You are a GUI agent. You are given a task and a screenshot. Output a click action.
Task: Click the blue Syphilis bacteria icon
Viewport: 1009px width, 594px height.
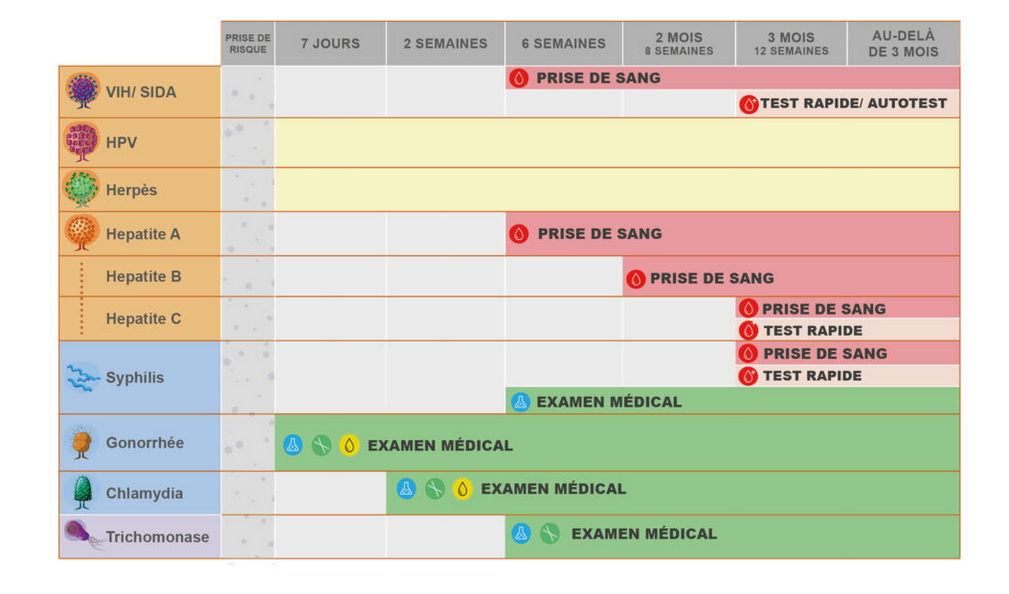[82, 377]
